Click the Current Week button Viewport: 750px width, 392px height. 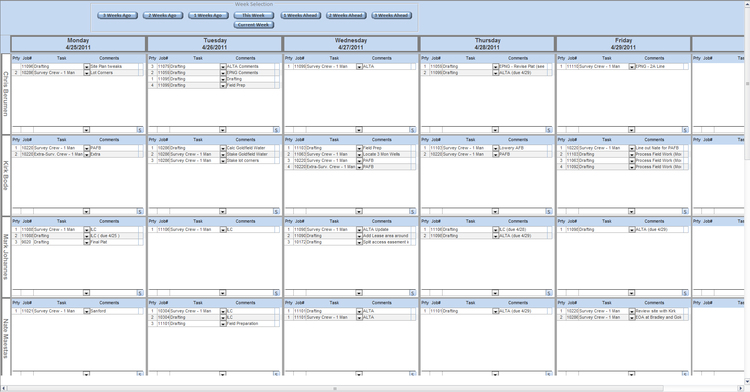[254, 24]
